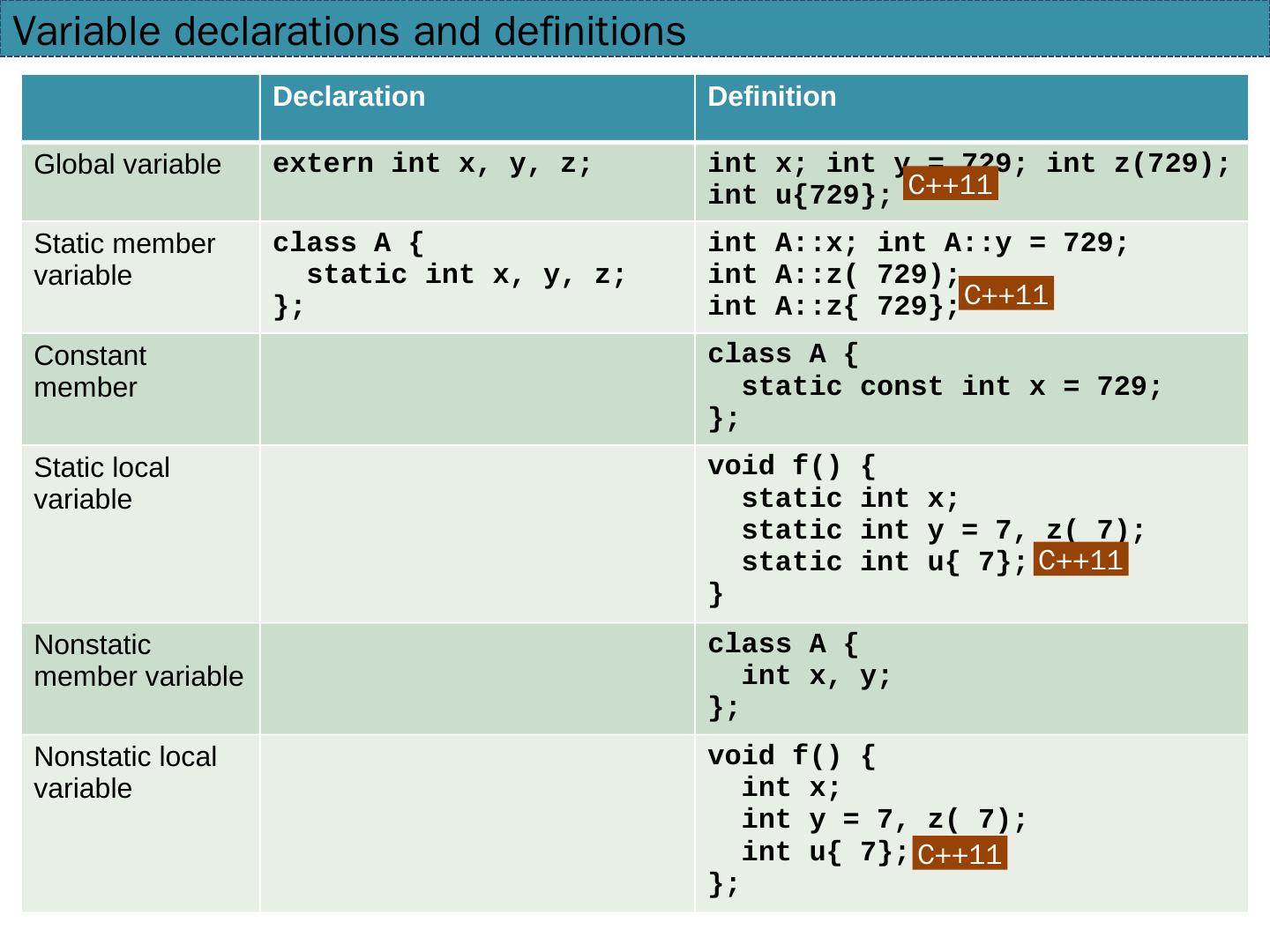Click the C++11 badge beside 'int u{729};'

(950, 185)
